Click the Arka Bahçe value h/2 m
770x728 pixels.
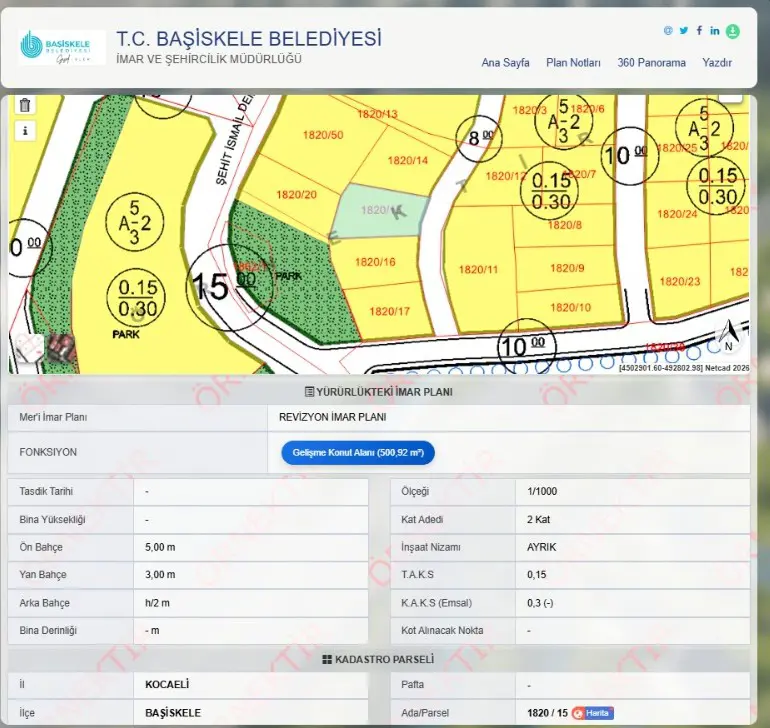coord(157,603)
